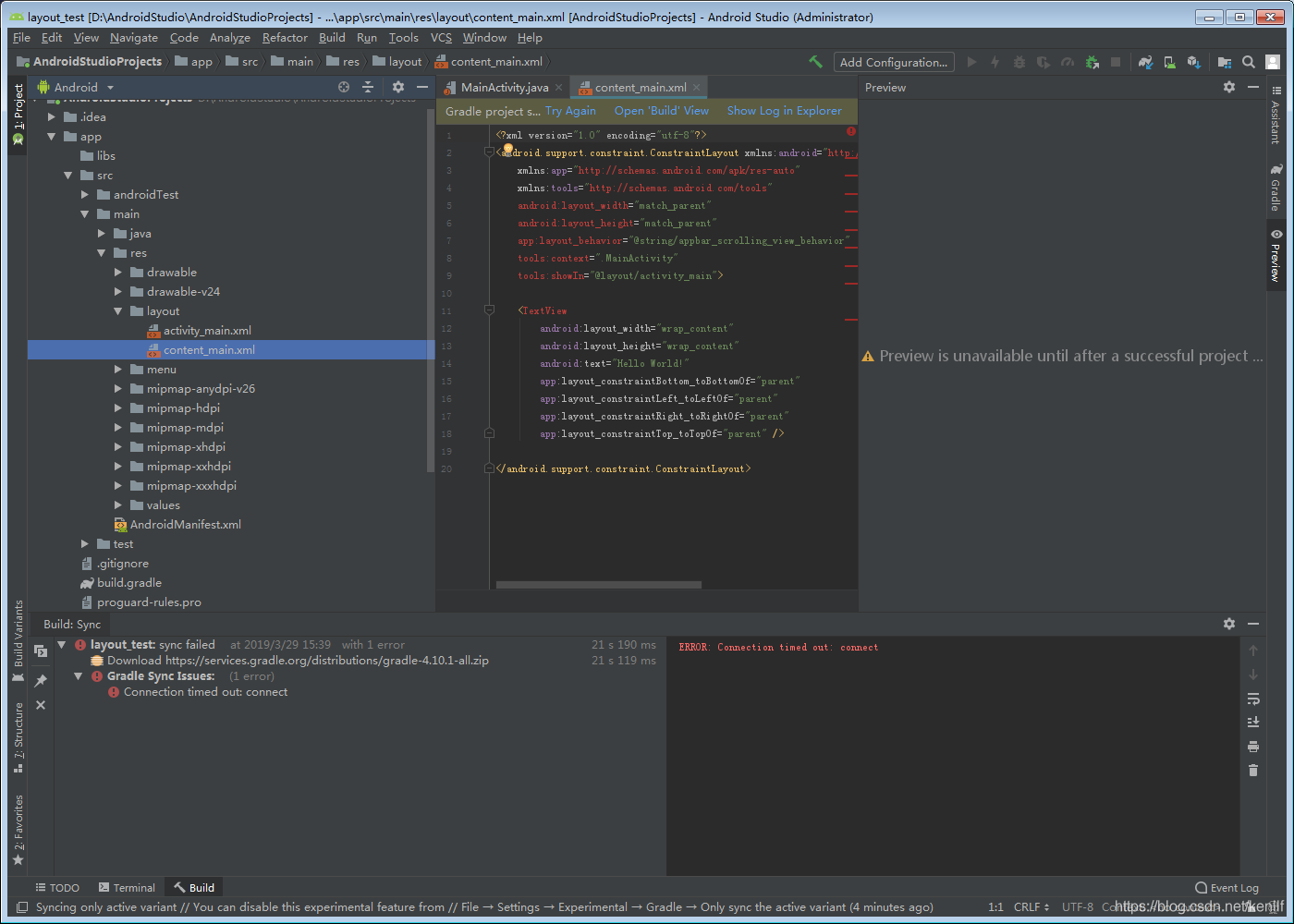This screenshot has width=1294, height=924.
Task: Open the CRLF line separator dropdown
Action: point(1032,907)
